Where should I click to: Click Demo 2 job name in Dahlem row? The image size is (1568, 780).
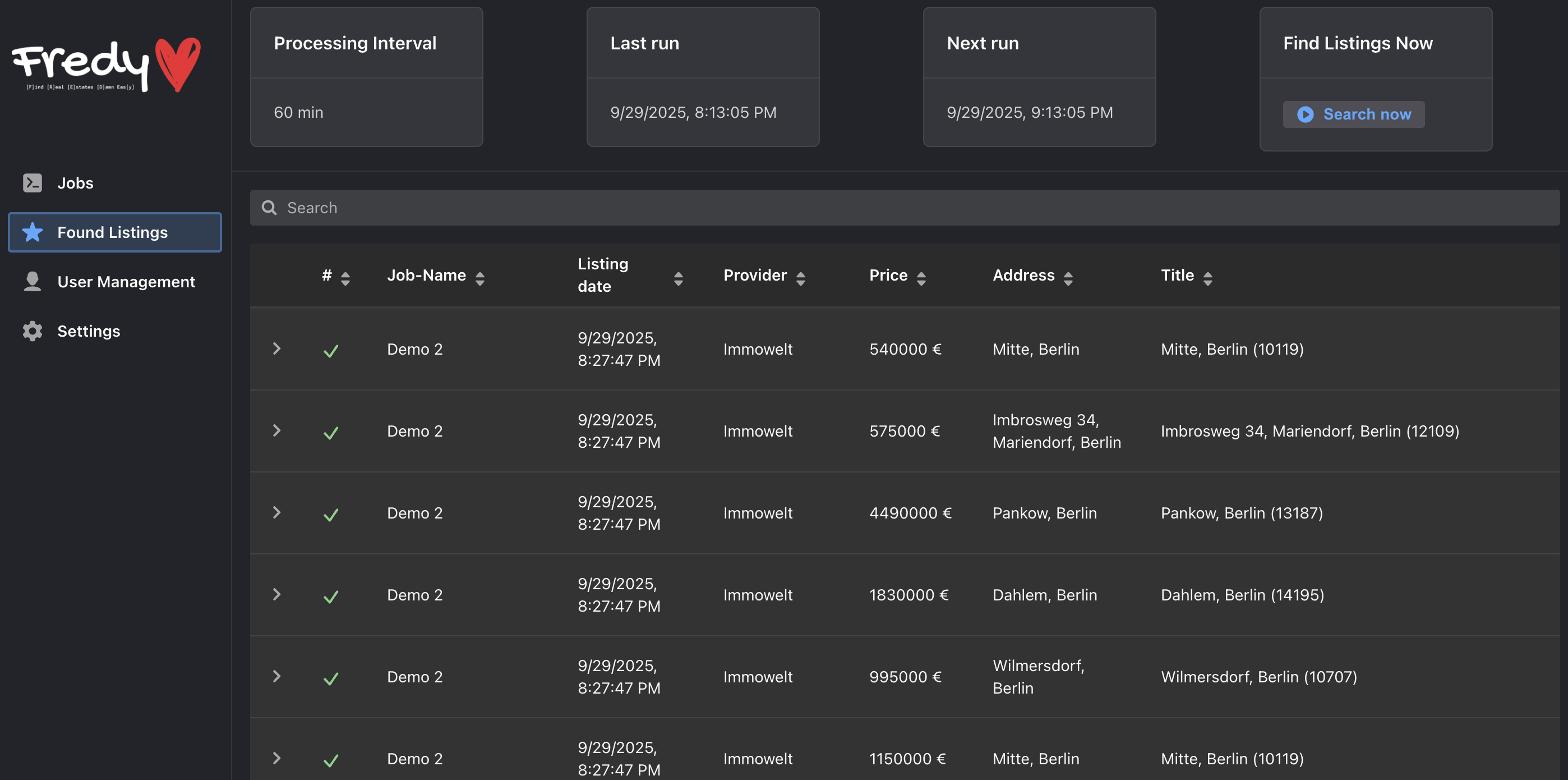click(x=414, y=595)
